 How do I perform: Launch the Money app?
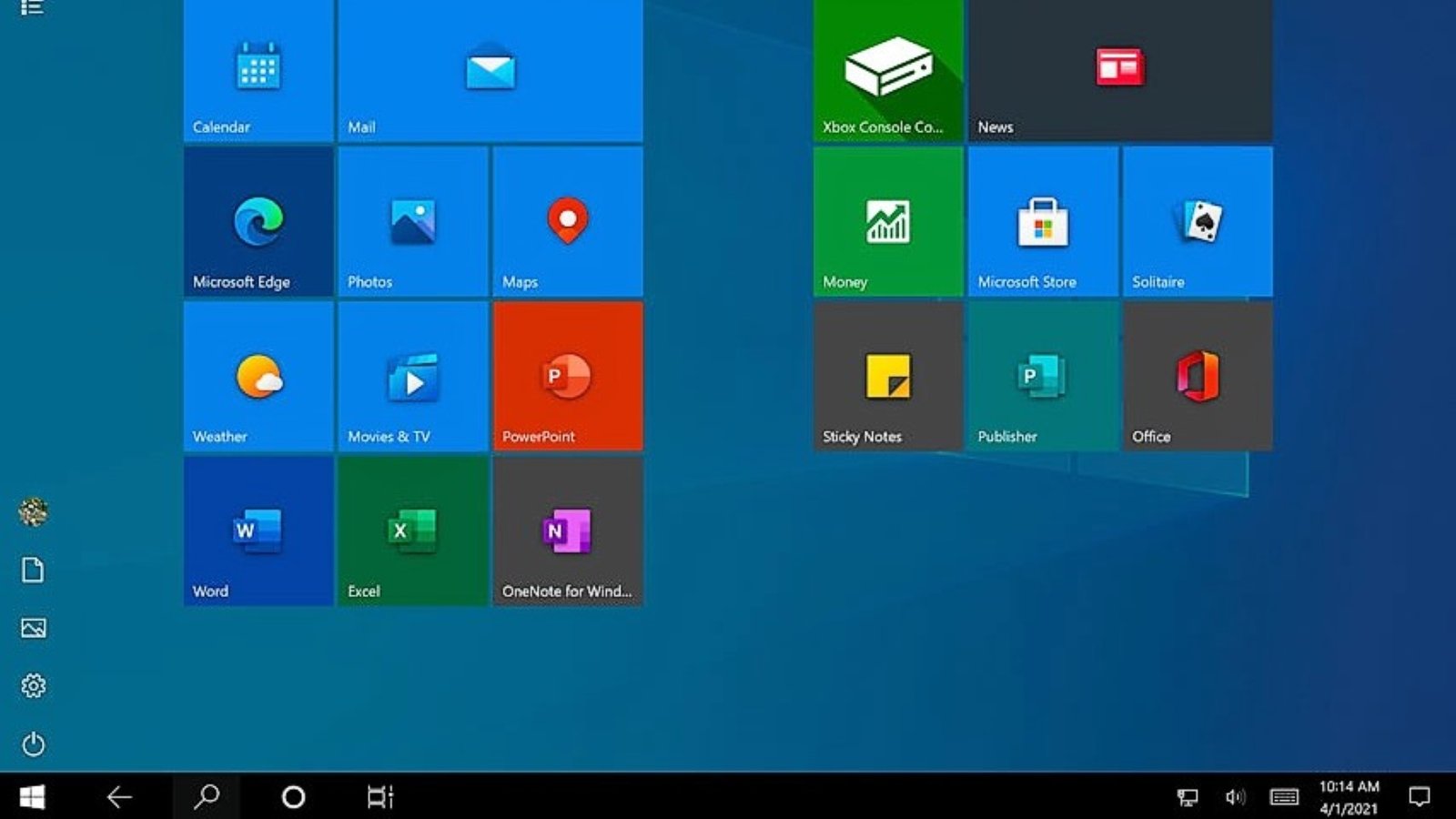[886, 221]
